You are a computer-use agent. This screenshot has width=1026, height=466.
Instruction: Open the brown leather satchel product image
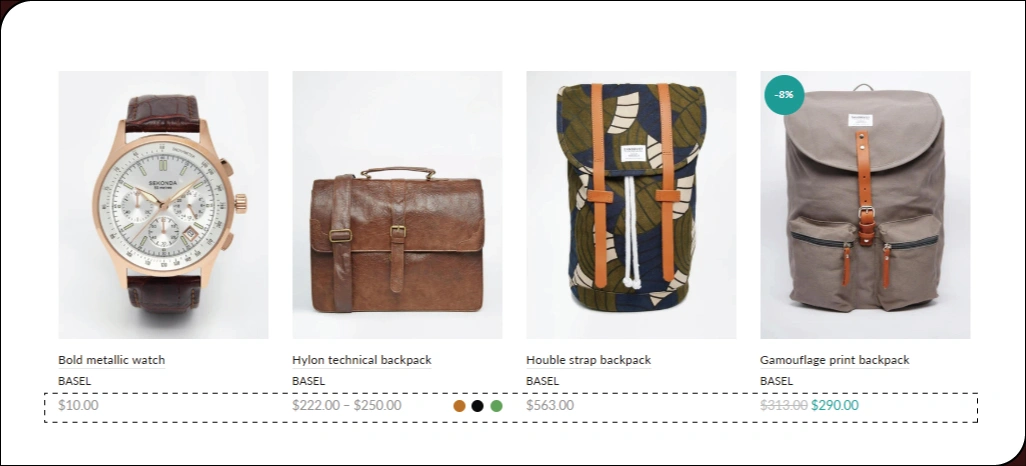coord(397,205)
